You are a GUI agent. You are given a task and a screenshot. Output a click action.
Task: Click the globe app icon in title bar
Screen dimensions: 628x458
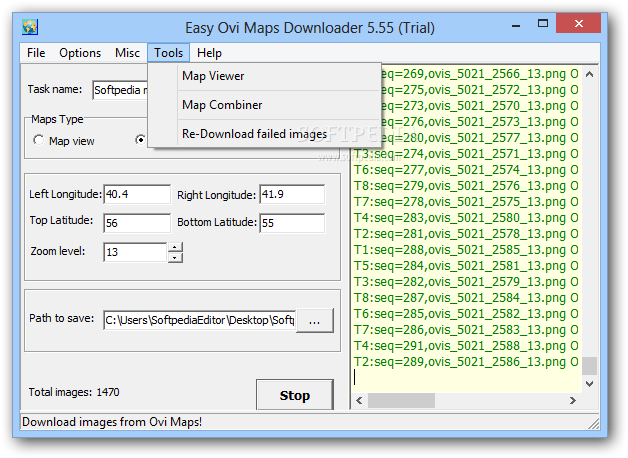(x=30, y=27)
